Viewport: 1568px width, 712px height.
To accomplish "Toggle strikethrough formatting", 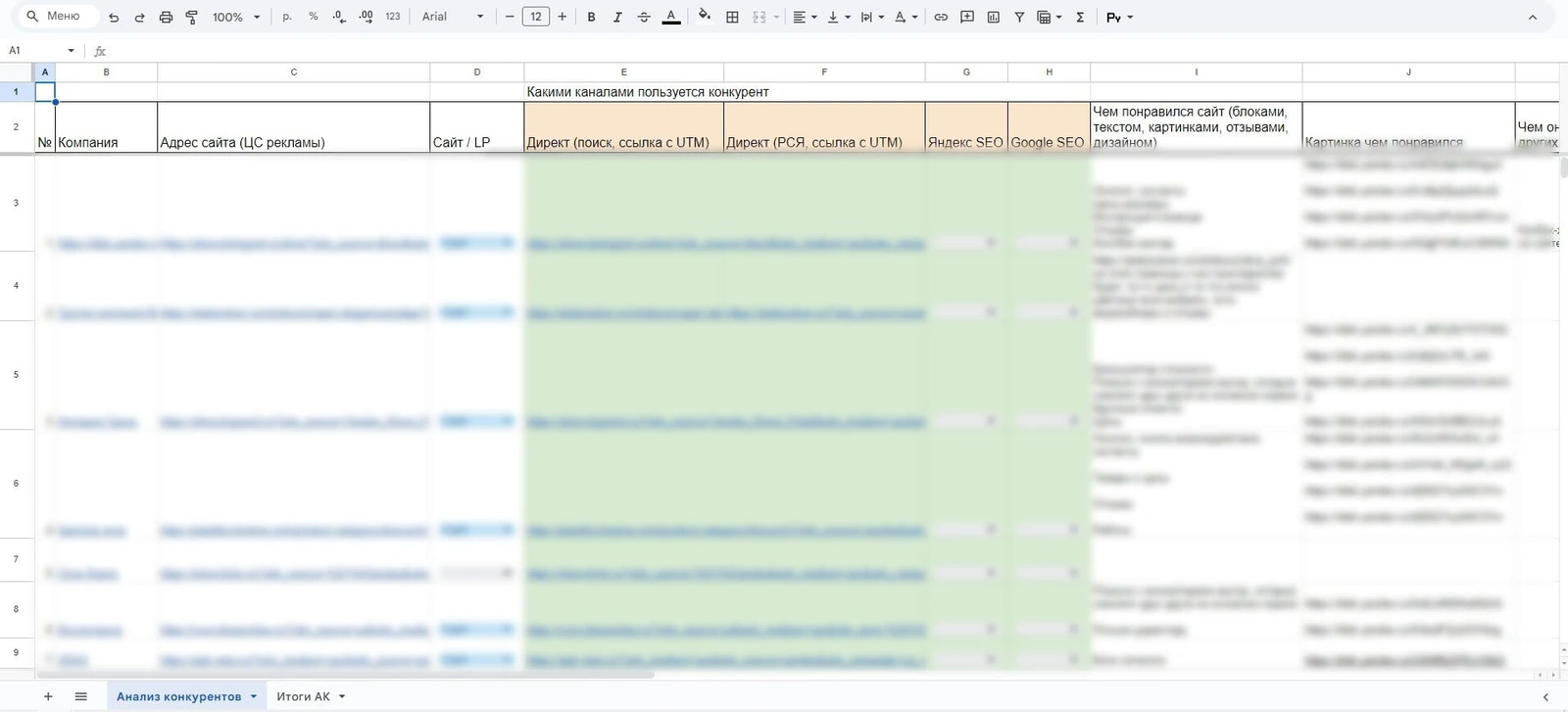I will [x=644, y=17].
